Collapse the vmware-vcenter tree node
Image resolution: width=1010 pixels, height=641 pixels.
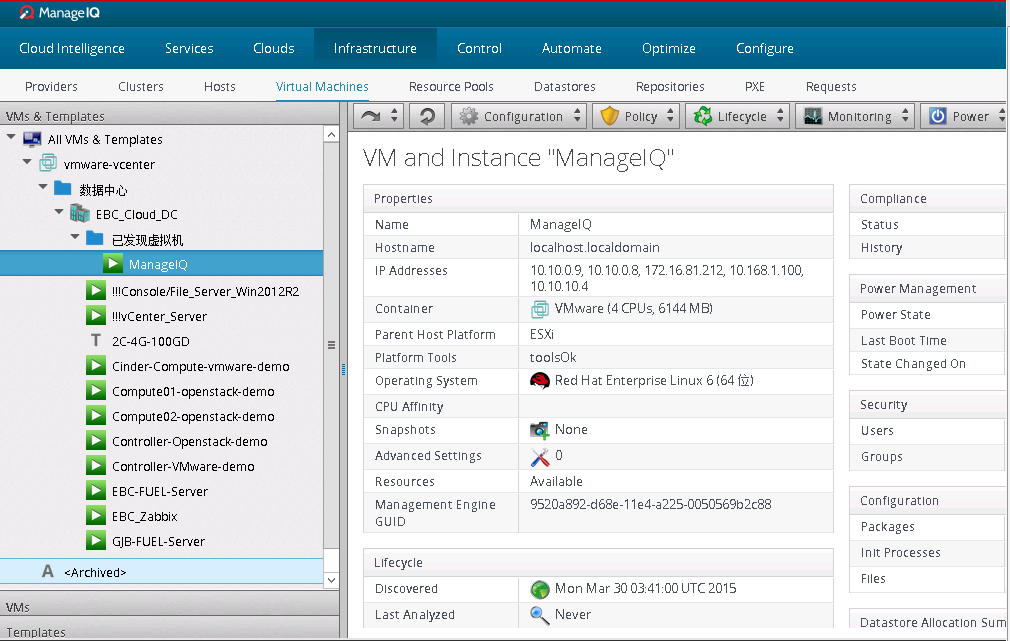click(27, 162)
